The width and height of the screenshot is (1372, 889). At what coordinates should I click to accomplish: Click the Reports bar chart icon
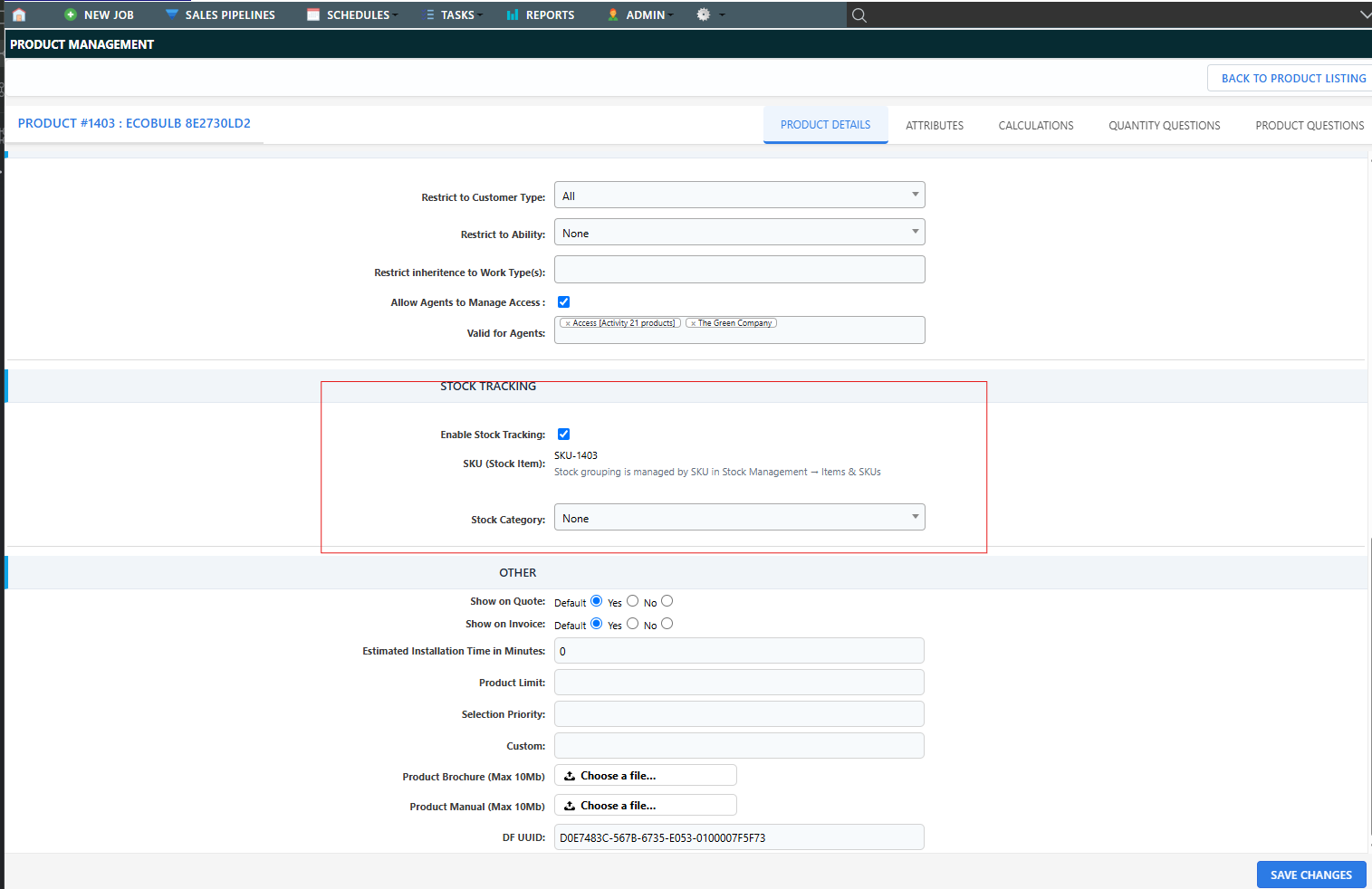513,14
